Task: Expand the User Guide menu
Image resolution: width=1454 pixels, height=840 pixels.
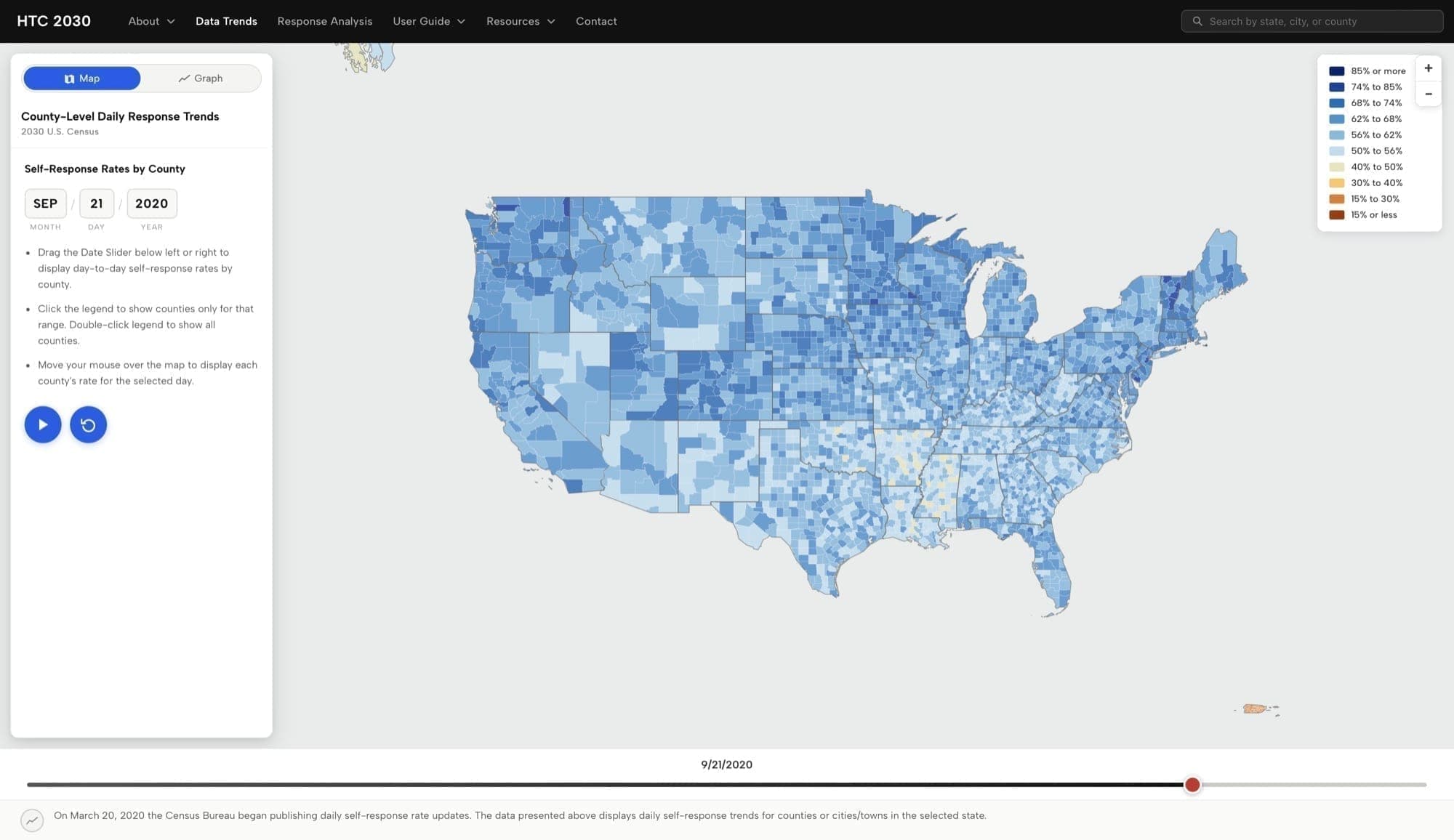Action: pyautogui.click(x=429, y=21)
